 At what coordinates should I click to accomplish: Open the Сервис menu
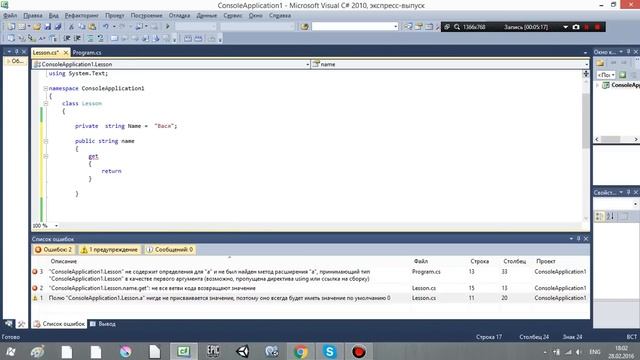click(x=233, y=16)
